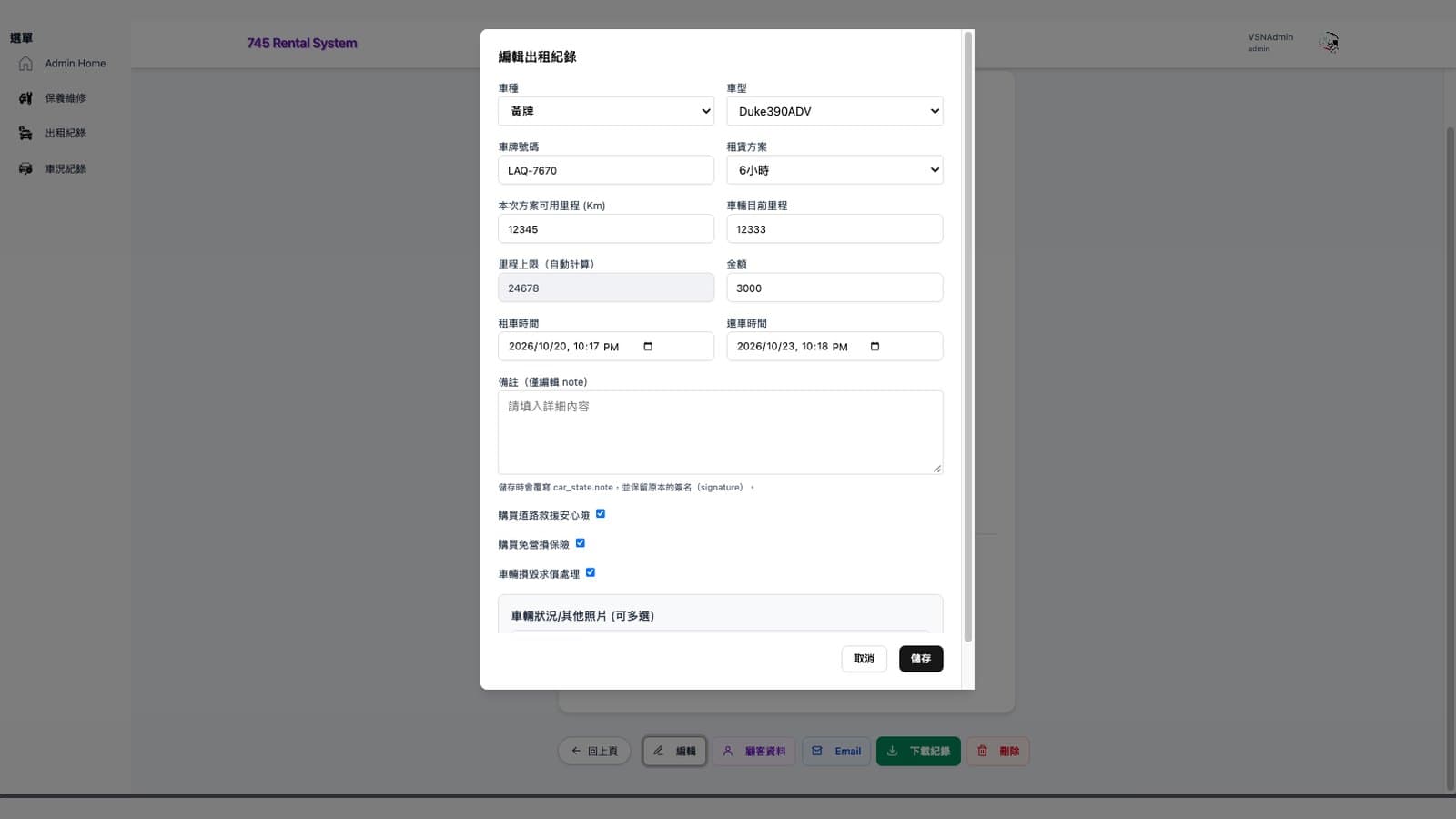Click the 選單 sidebar heading
Screen dimensions: 1456x819
21,38
